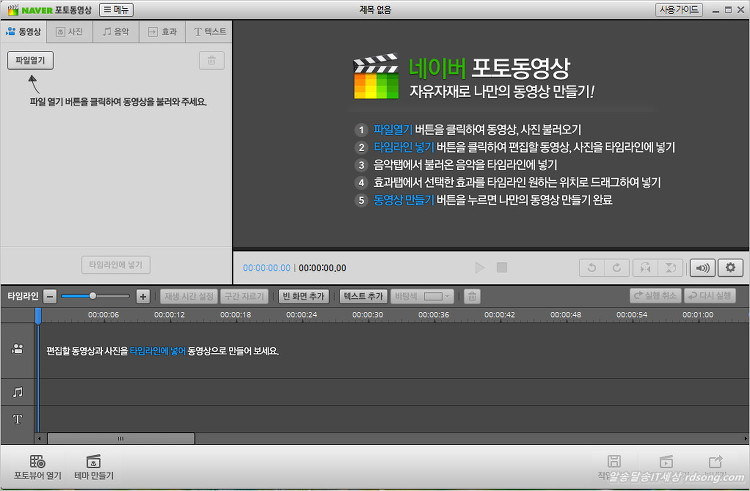Image resolution: width=750 pixels, height=491 pixels.
Task: Zoom out the timeline with the minus button
Action: point(50,296)
